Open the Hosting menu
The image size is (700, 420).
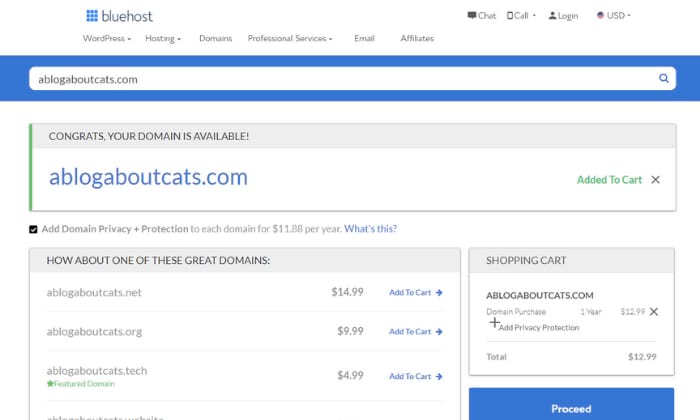[163, 38]
